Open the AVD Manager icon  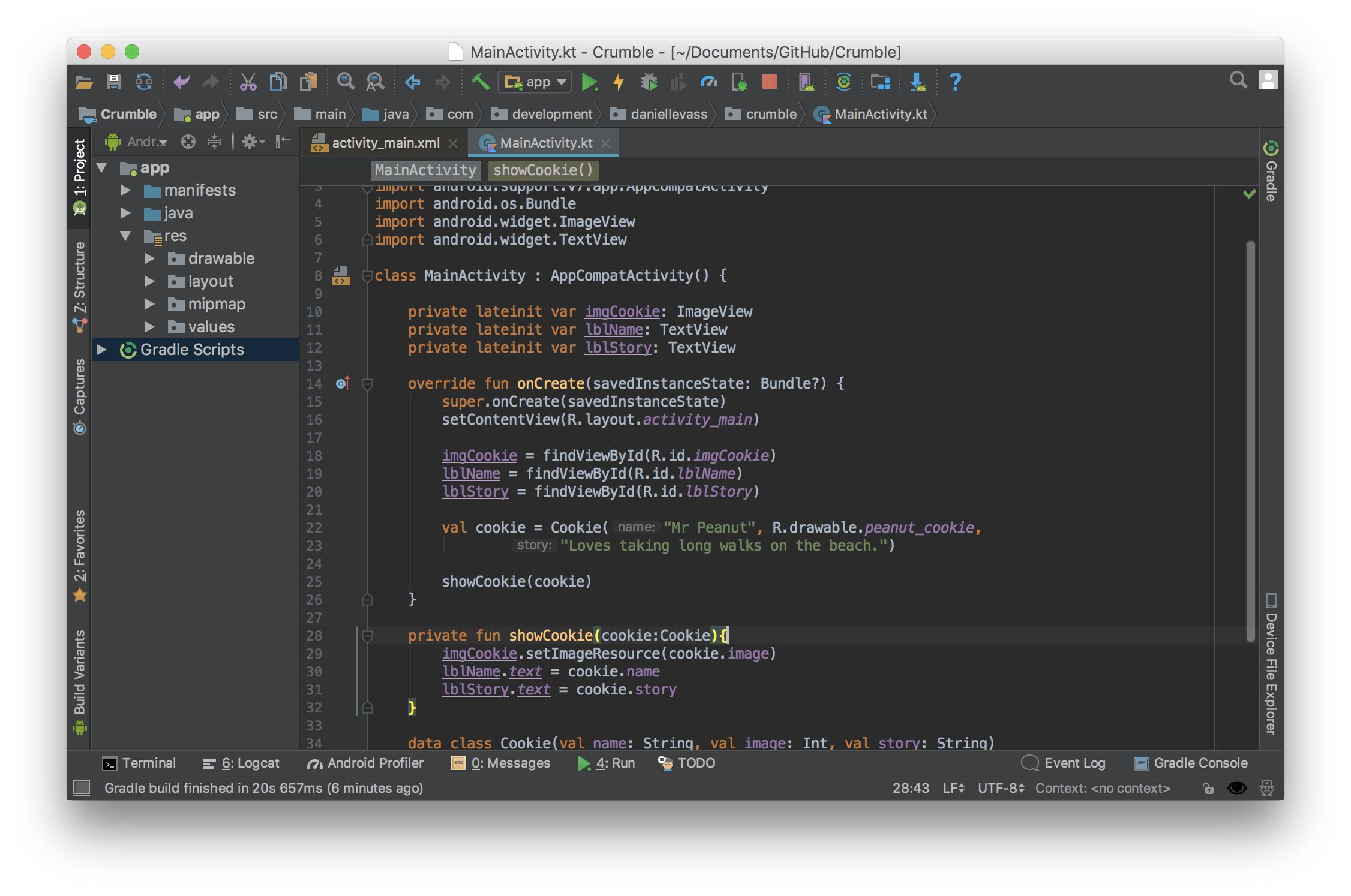tap(806, 82)
